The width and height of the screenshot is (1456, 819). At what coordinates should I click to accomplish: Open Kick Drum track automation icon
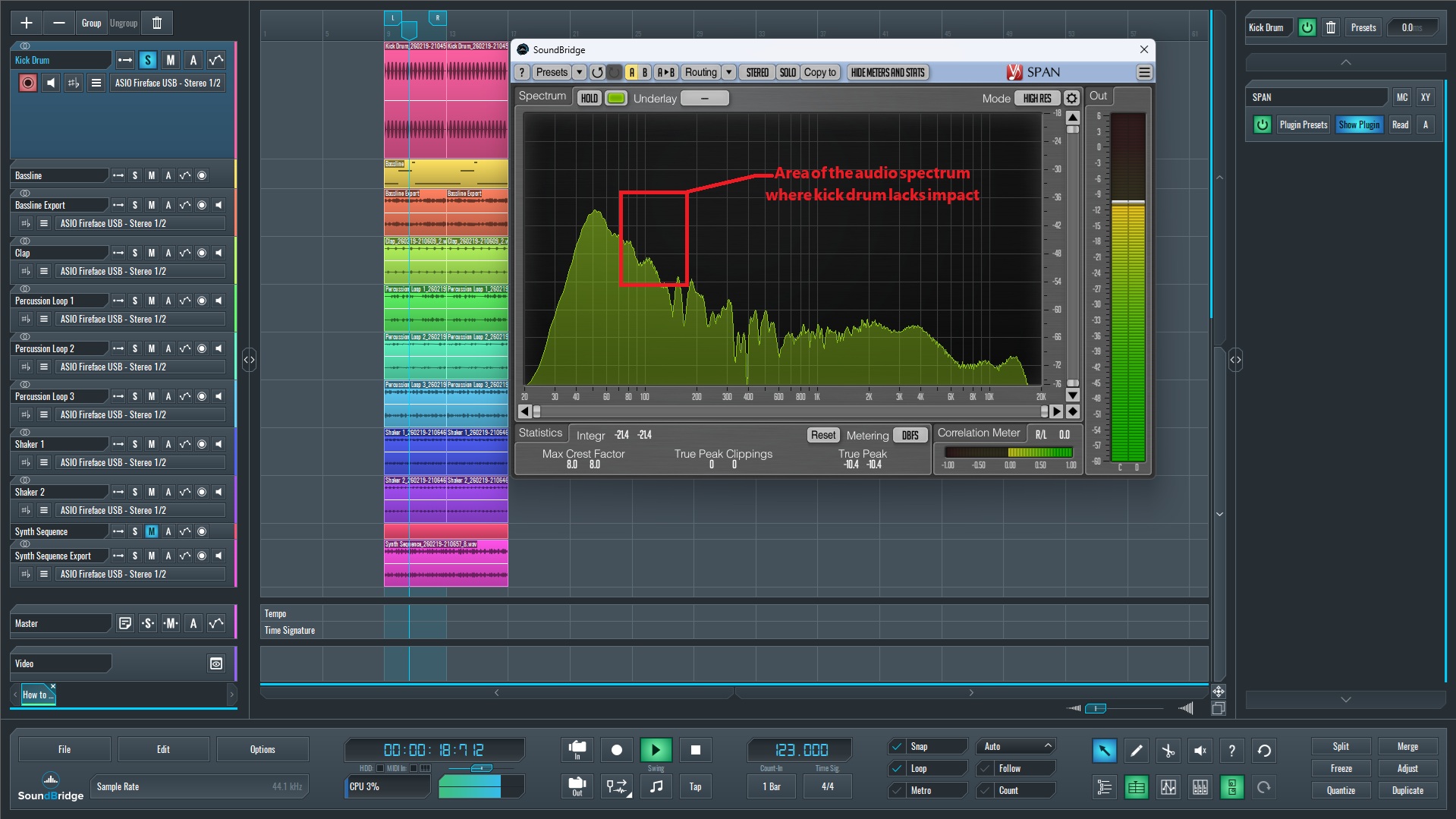pyautogui.click(x=216, y=60)
